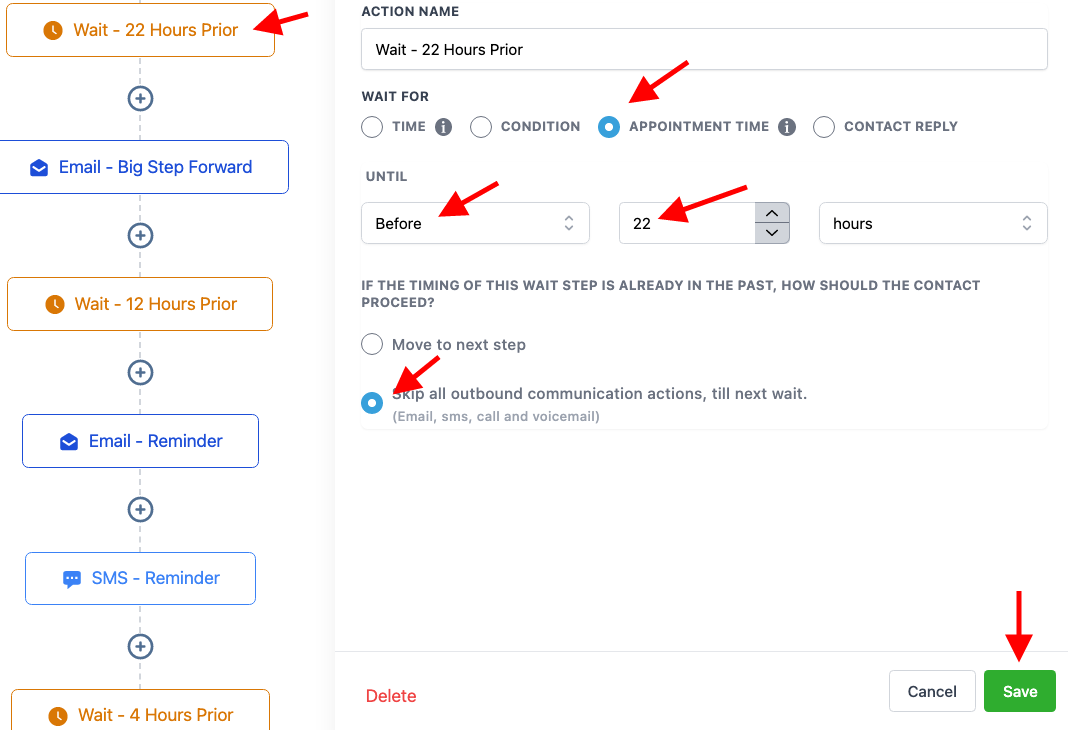This screenshot has width=1068, height=730.
Task: Open the hours unit dropdown
Action: (932, 223)
